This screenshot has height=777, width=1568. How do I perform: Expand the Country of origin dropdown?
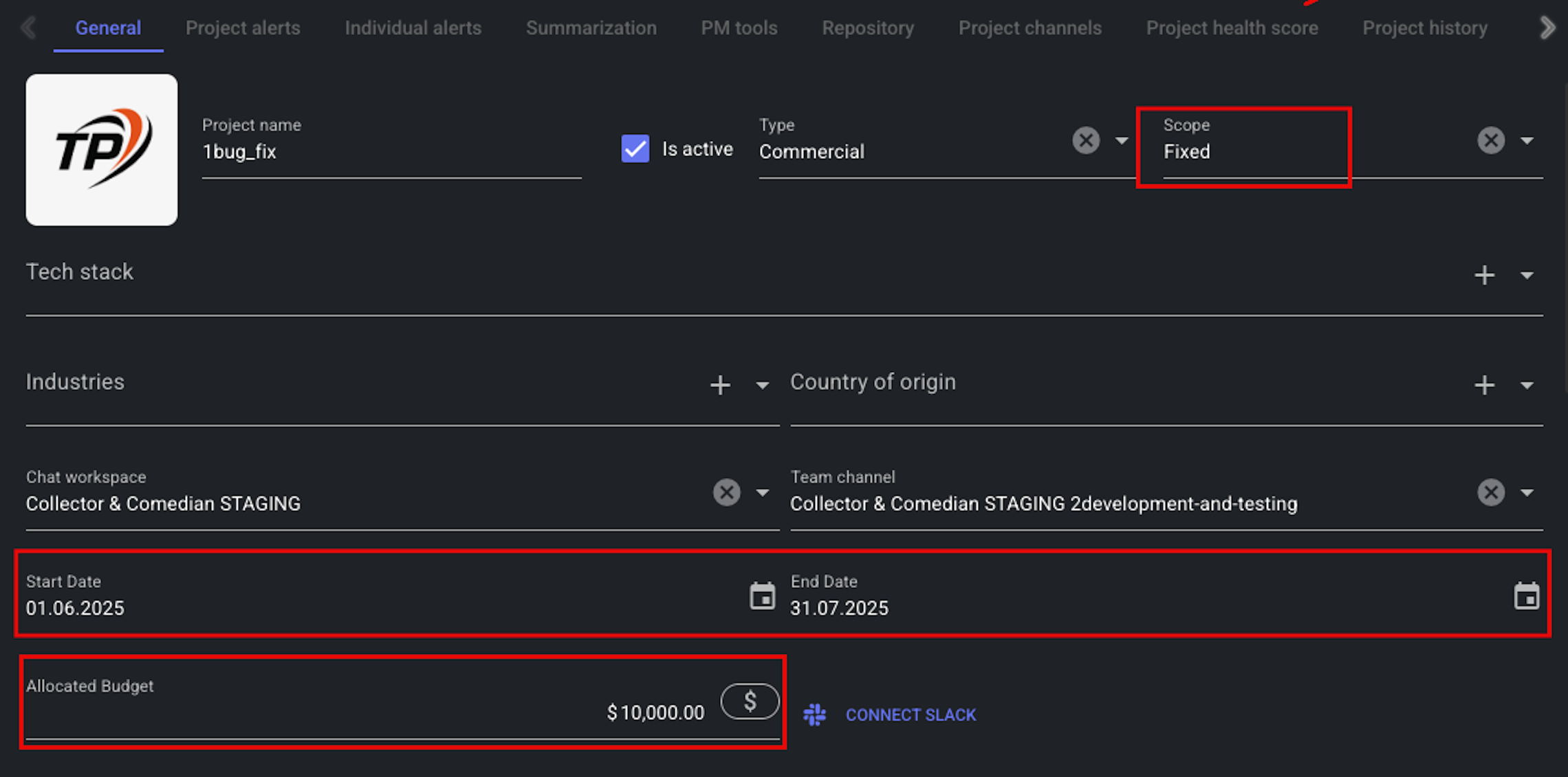click(x=1527, y=385)
